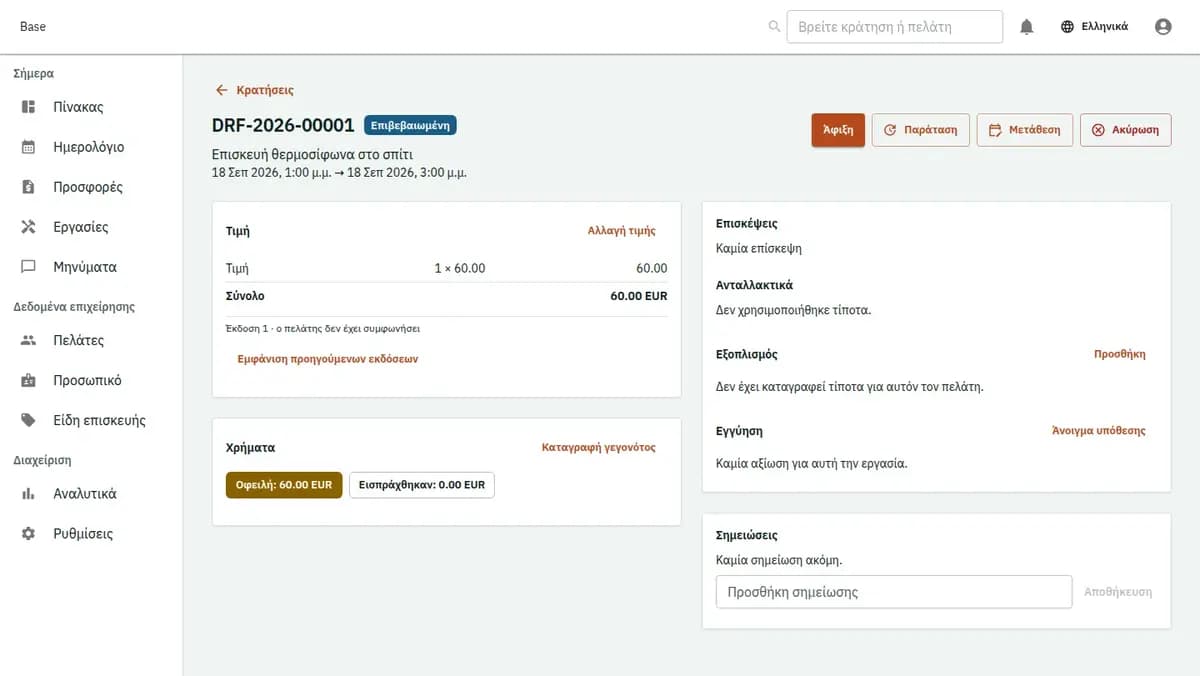
Task: Click the Ακύρωση button
Action: click(1125, 130)
